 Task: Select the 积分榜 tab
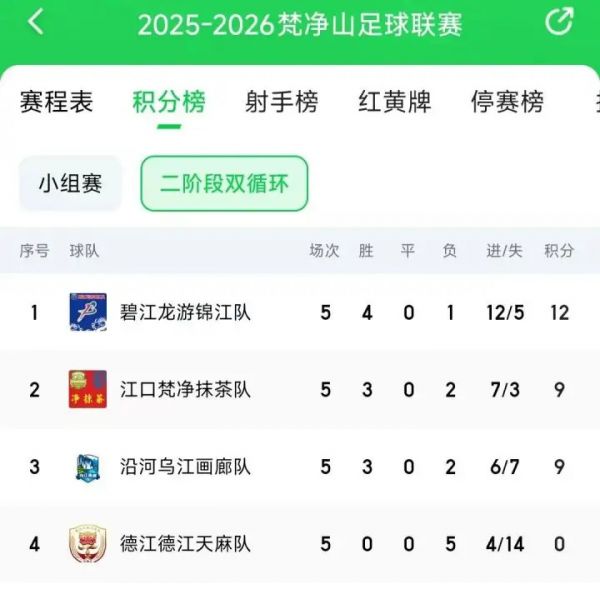pos(169,101)
